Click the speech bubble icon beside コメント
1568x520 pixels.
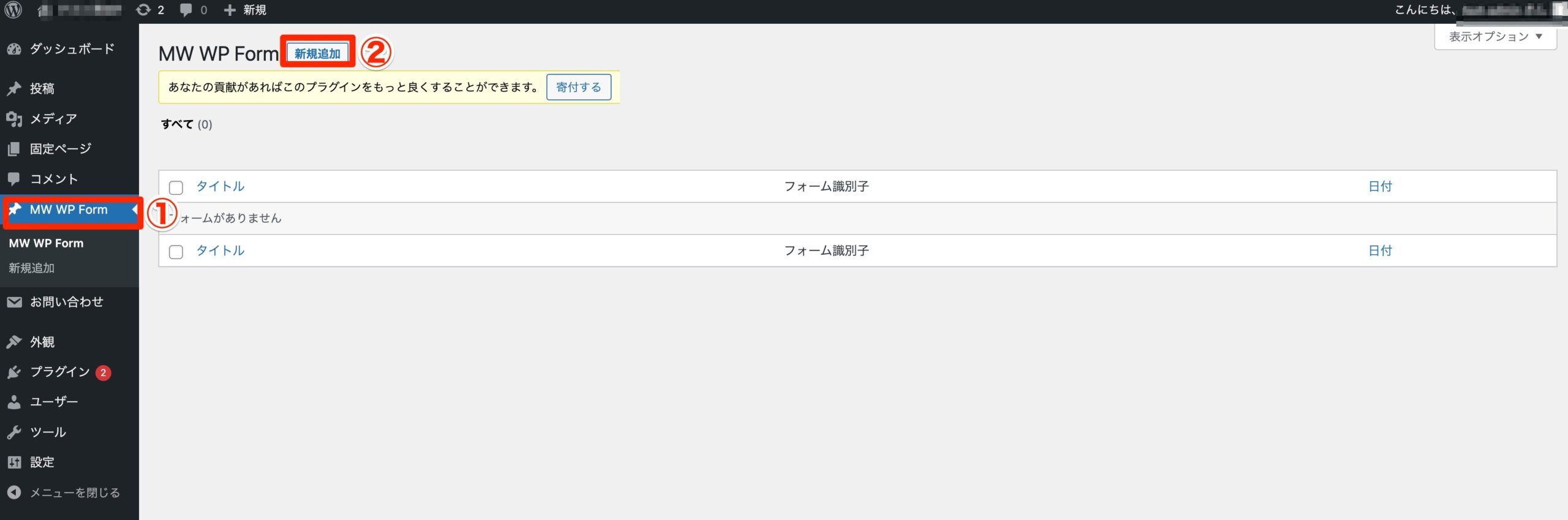coord(14,179)
